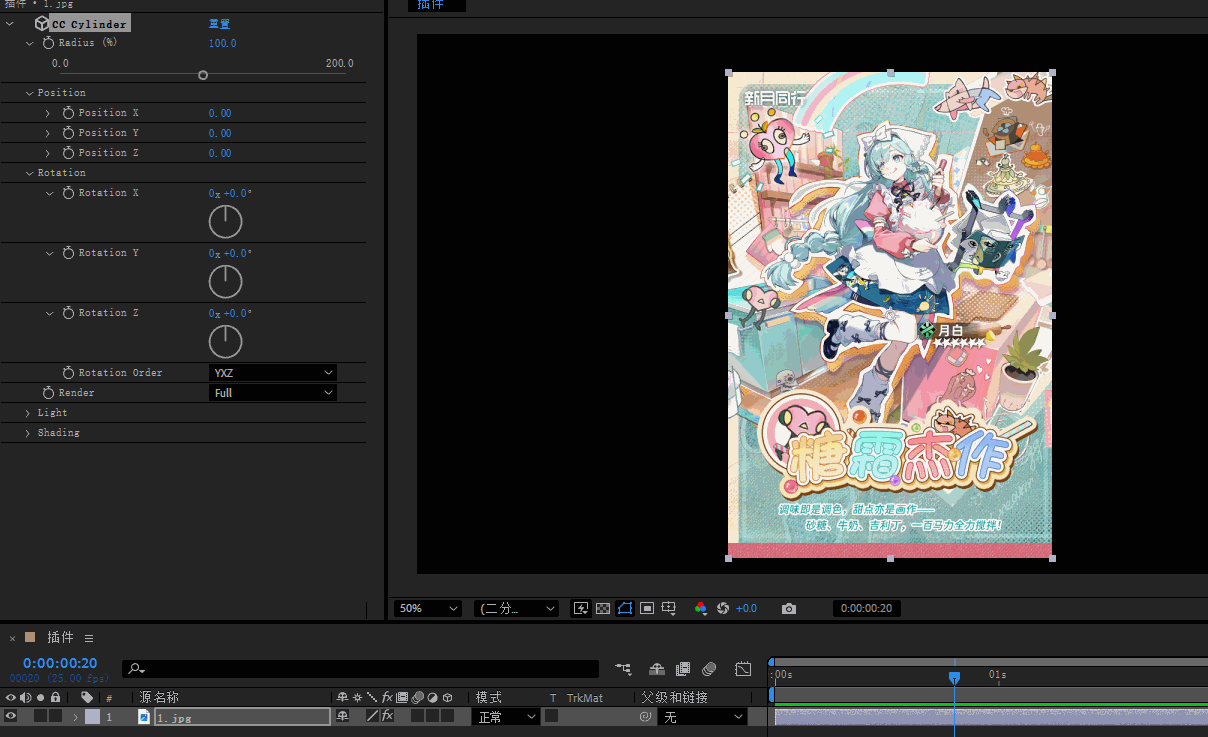
Task: Hide layer 1.jpg with eye toggle
Action: click(11, 716)
